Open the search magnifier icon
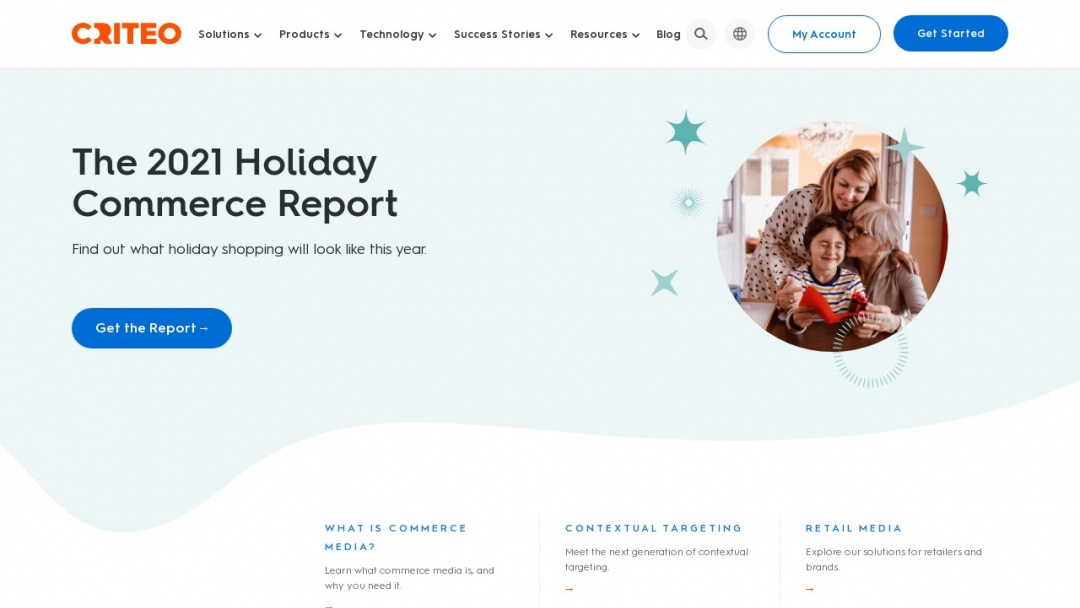This screenshot has height=608, width=1080. click(x=700, y=33)
